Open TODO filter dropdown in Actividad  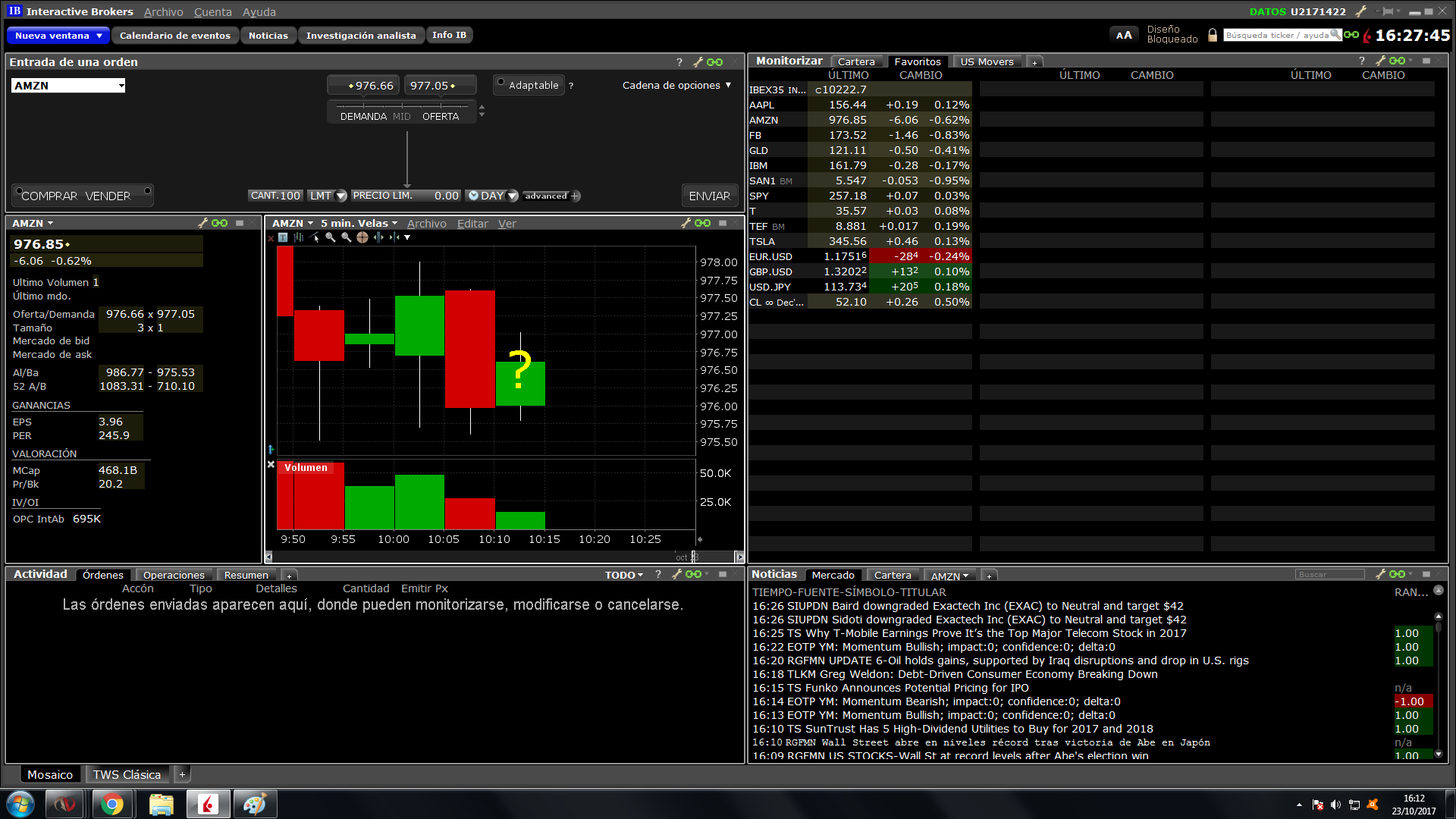coord(624,575)
